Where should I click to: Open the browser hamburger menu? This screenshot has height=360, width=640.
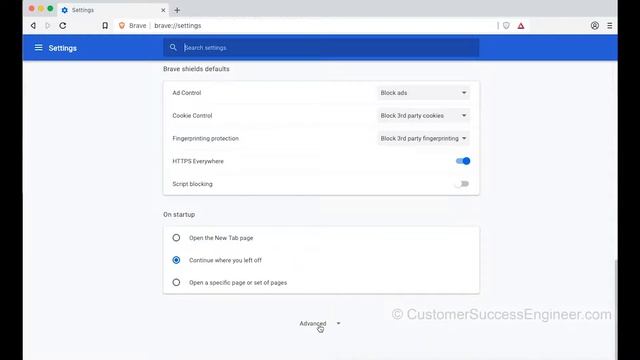[609, 25]
